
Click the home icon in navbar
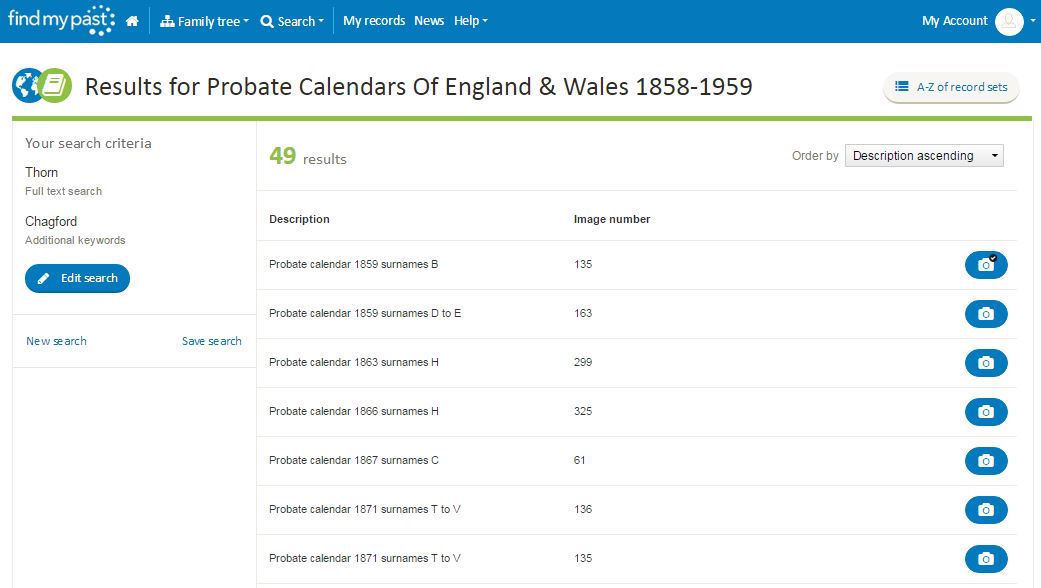(132, 21)
